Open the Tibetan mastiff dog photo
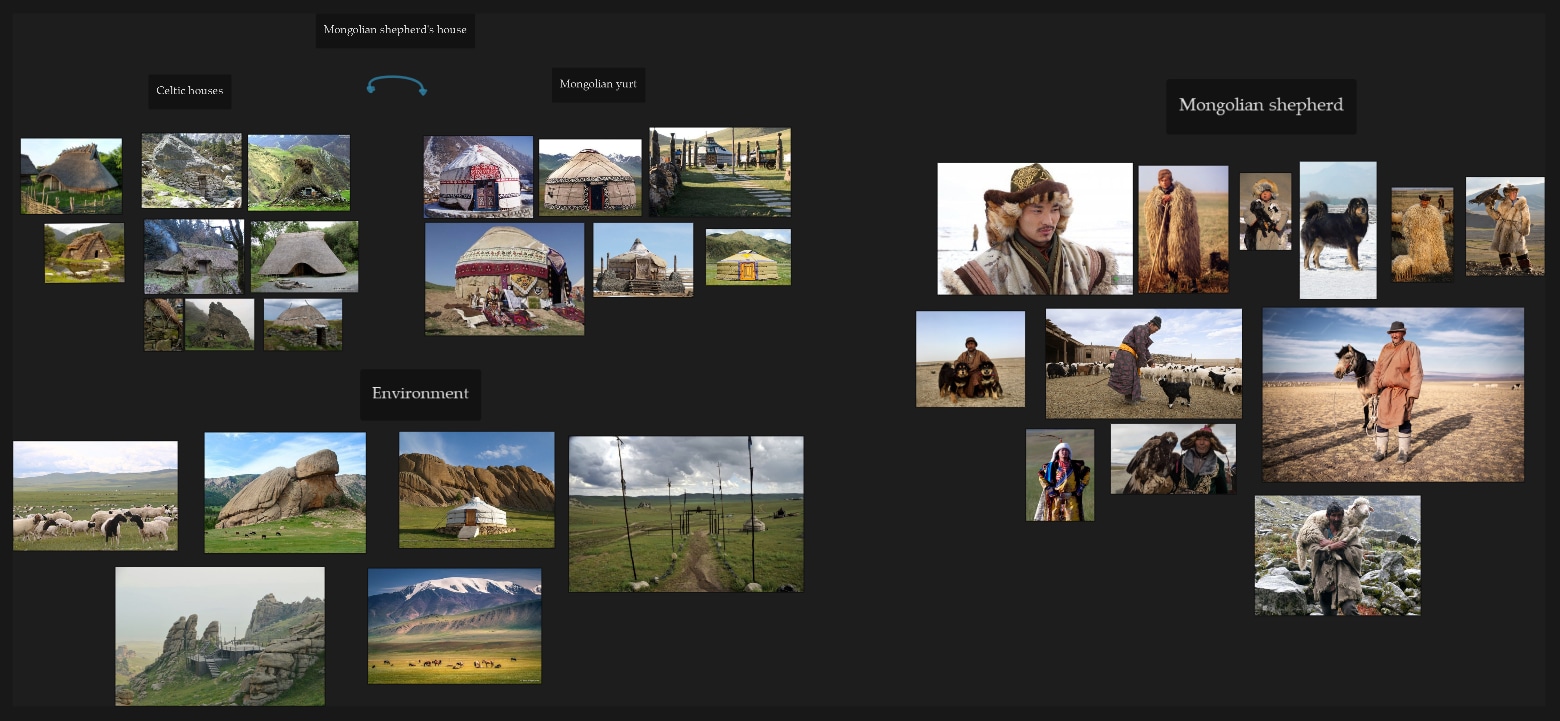 [x=1338, y=230]
